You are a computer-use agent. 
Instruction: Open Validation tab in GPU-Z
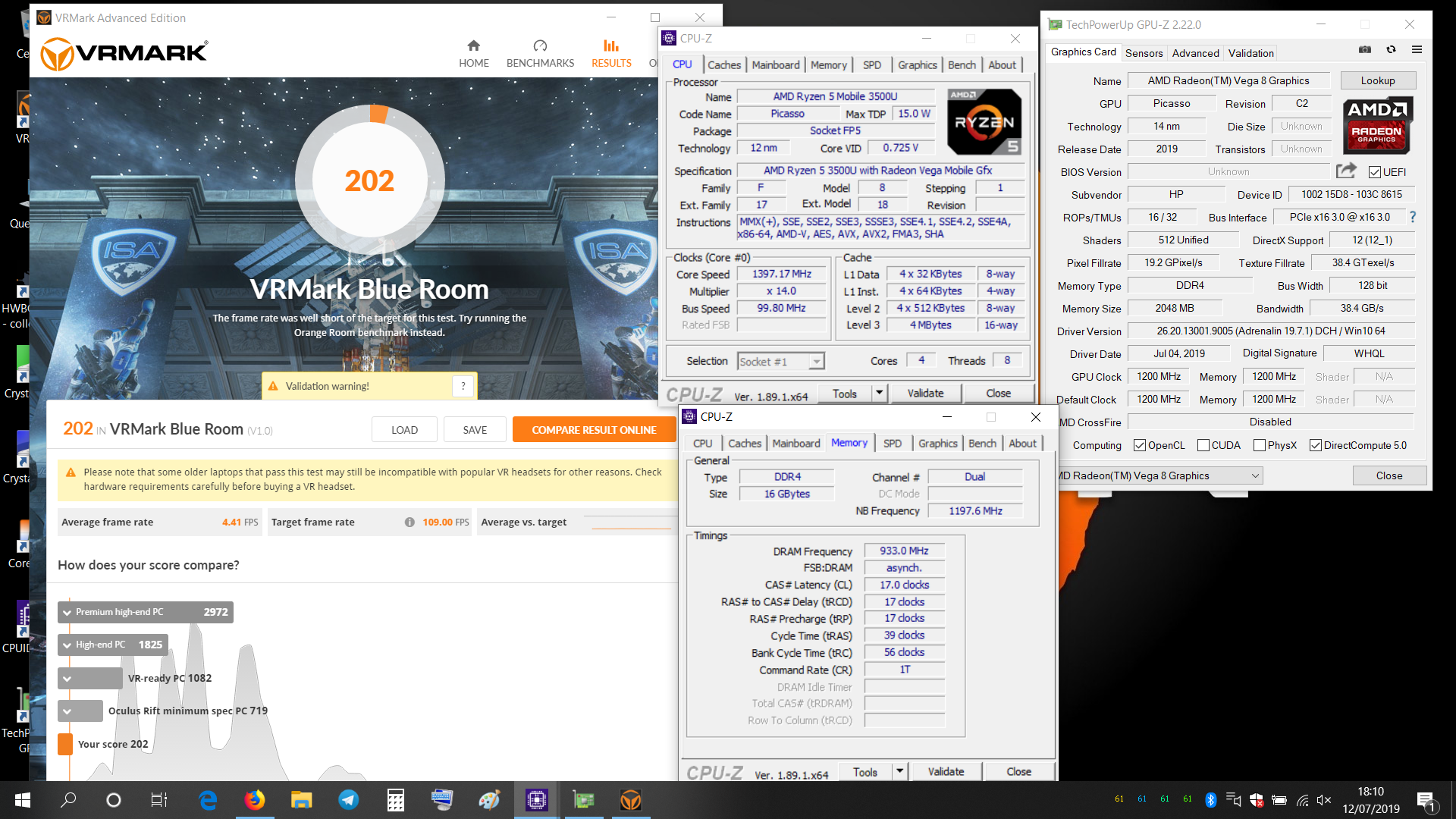pos(1251,52)
